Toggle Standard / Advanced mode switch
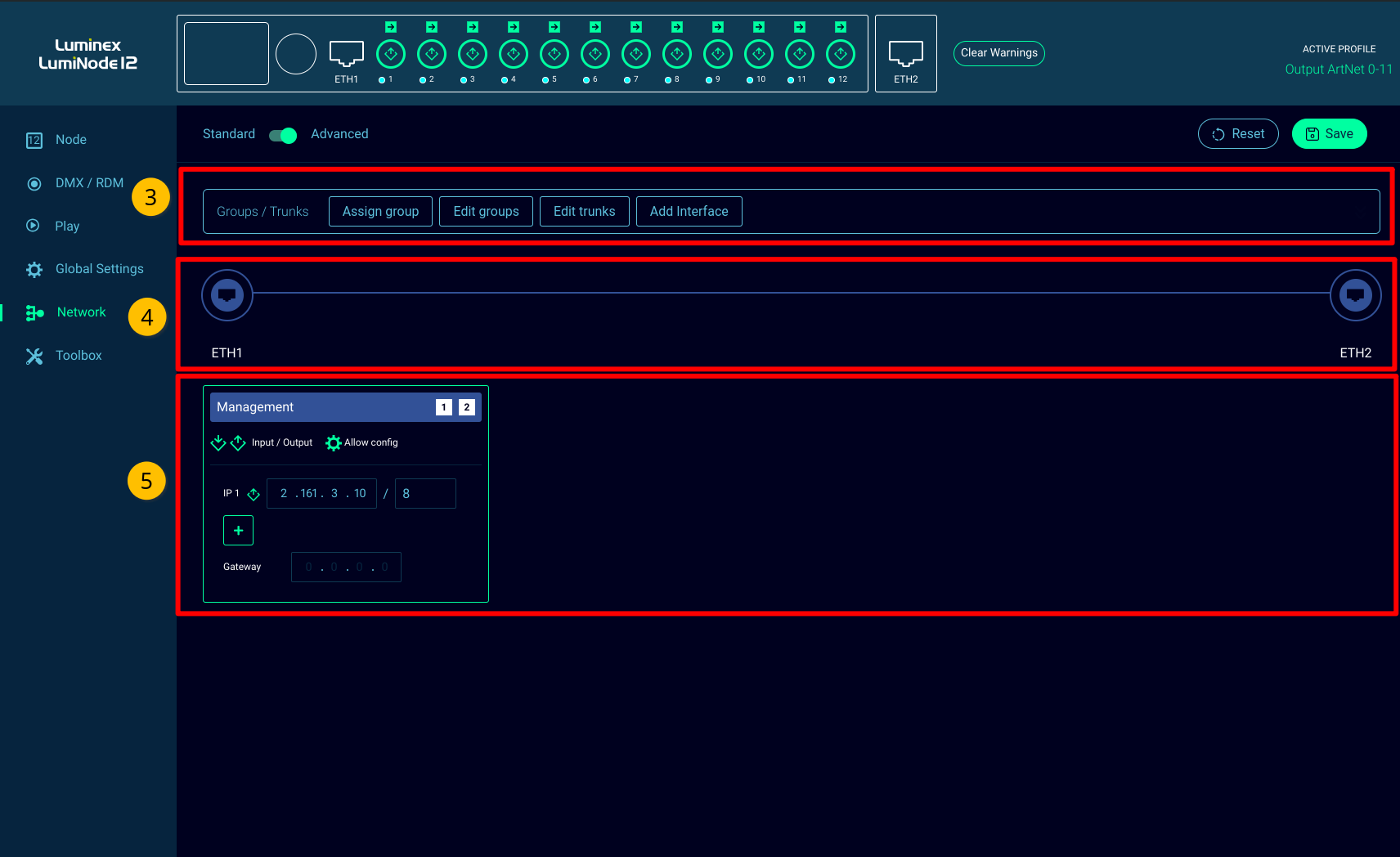This screenshot has width=1400, height=857. tap(283, 135)
